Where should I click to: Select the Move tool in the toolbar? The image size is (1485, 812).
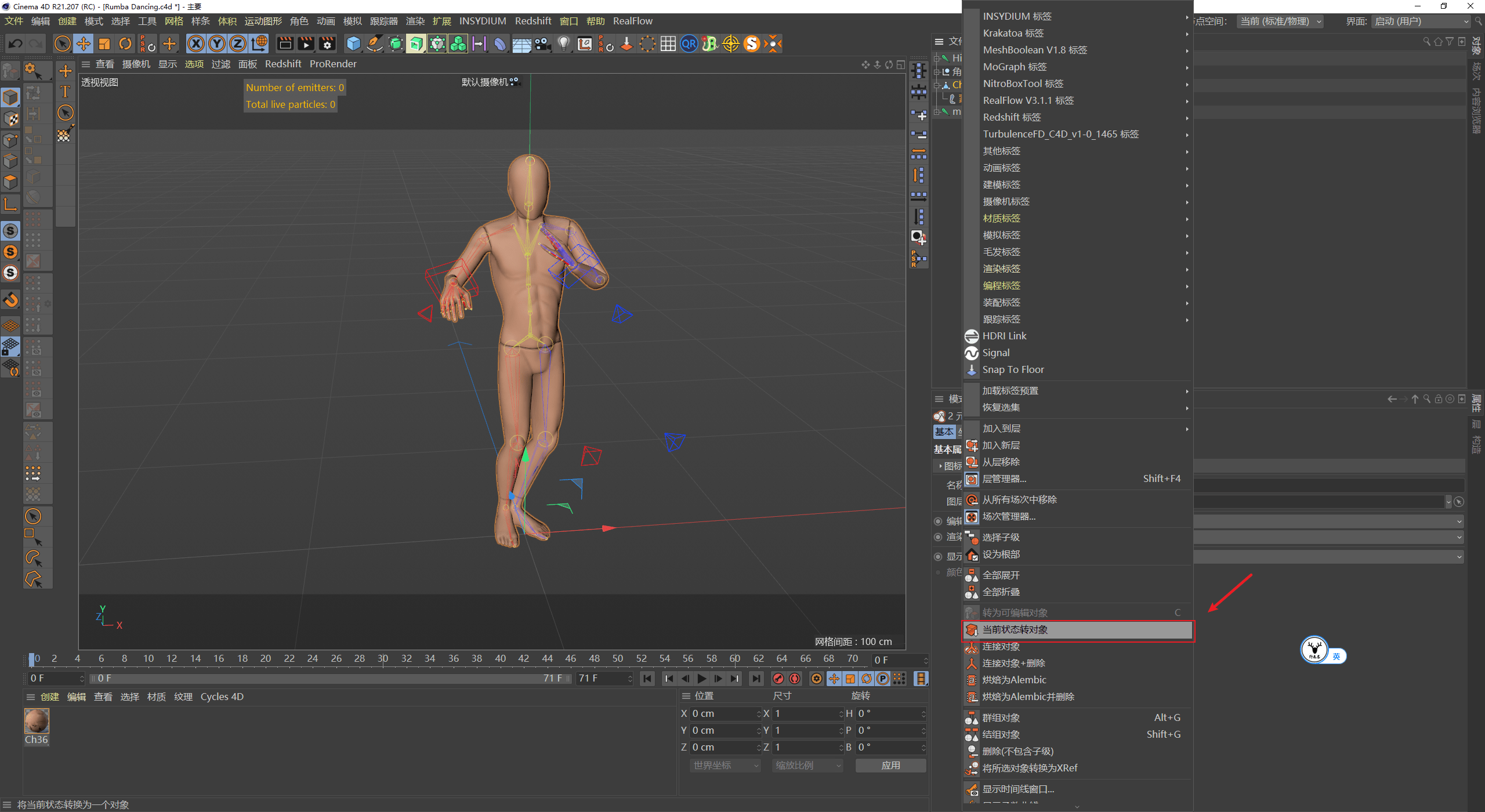pos(84,43)
